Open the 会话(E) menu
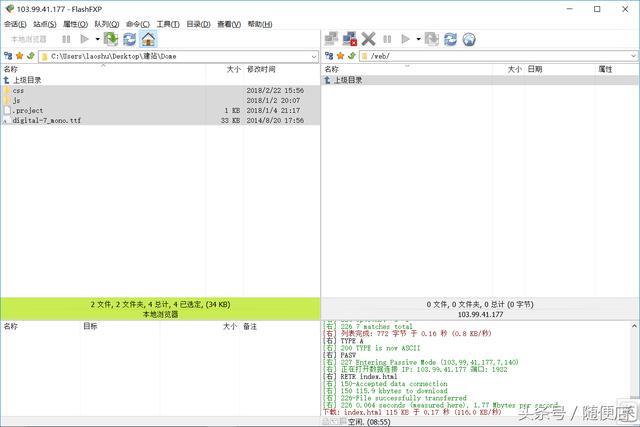This screenshot has height=427, width=640. coord(15,24)
